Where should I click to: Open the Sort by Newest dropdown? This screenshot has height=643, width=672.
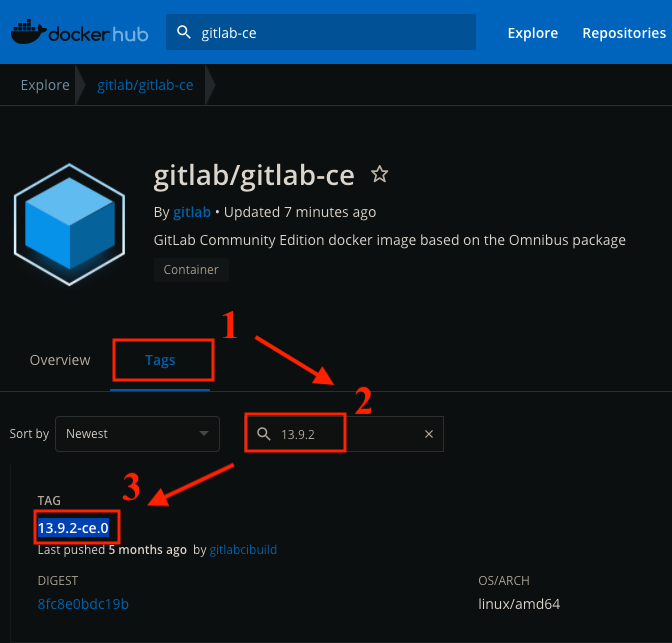pos(137,434)
